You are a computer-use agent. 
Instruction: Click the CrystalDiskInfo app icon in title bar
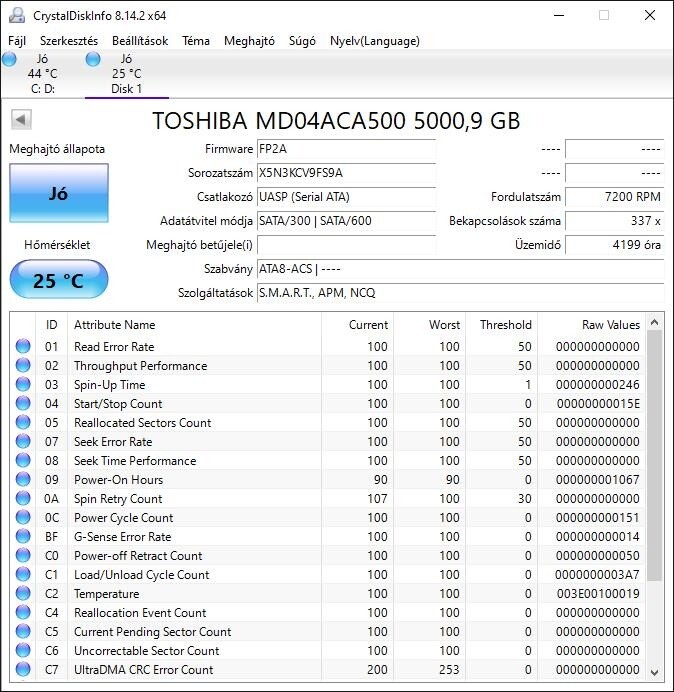click(x=17, y=15)
